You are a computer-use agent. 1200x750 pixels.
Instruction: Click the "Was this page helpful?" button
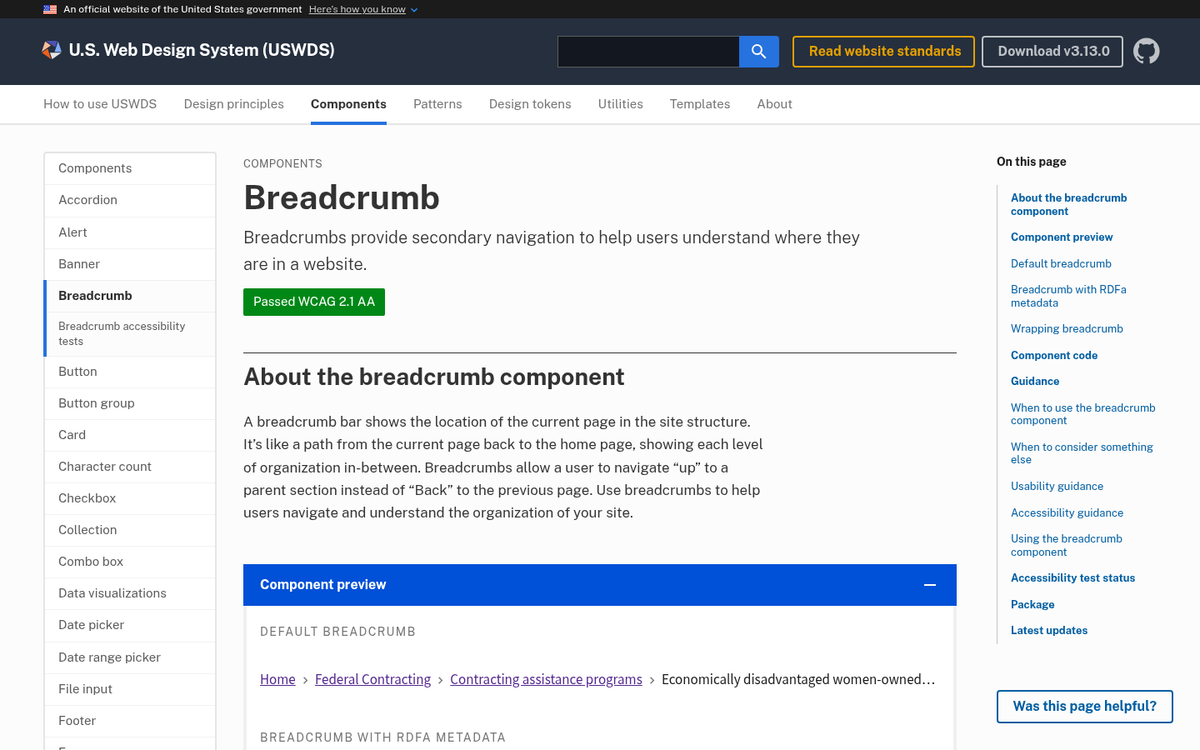[1084, 706]
